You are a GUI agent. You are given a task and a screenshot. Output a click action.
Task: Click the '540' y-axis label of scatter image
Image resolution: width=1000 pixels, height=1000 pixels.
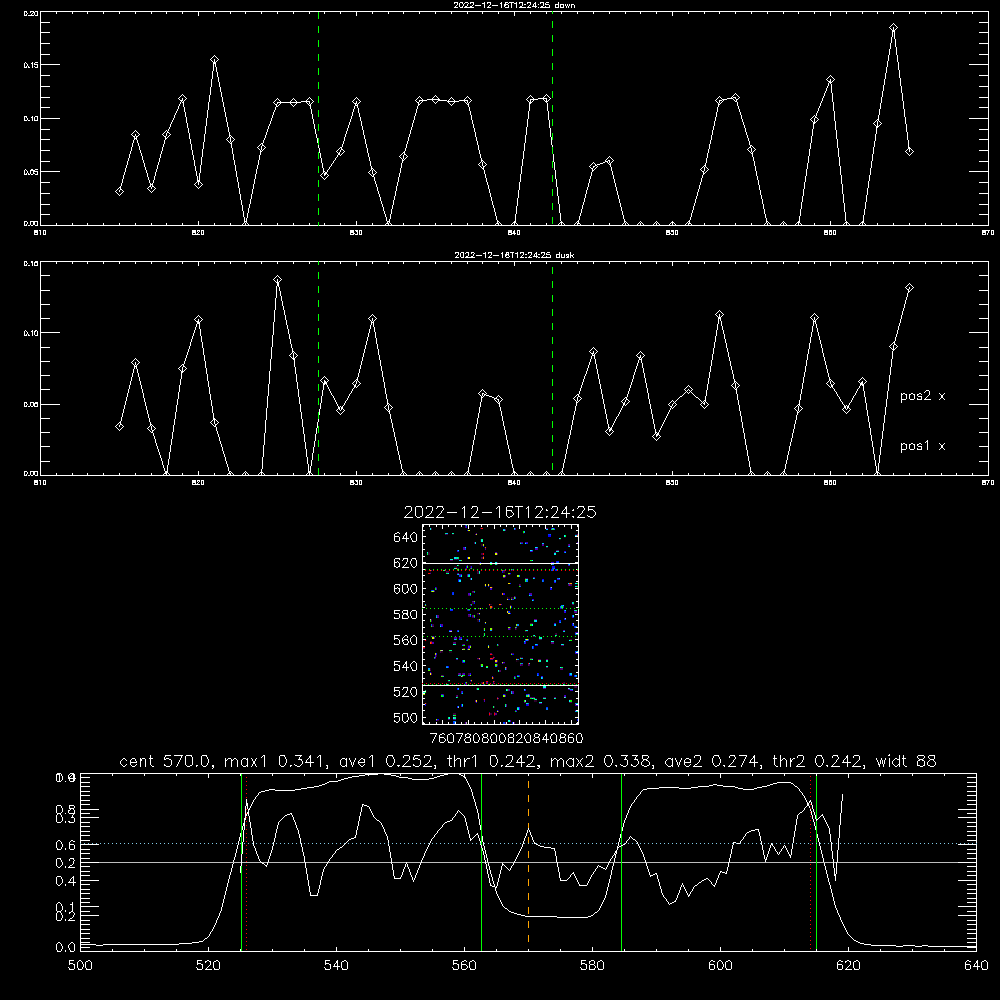(x=406, y=666)
